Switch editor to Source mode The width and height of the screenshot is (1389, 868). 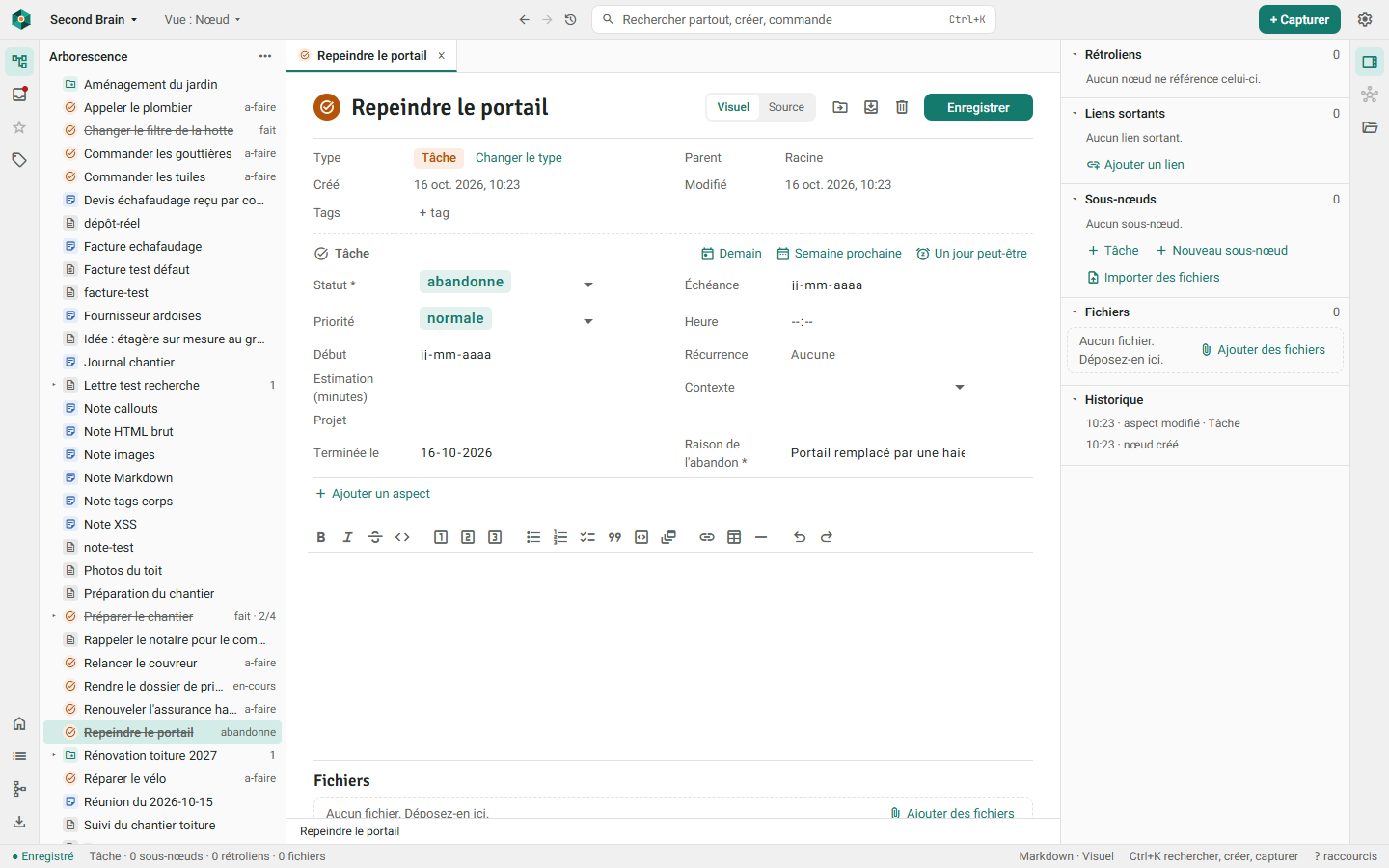[786, 107]
